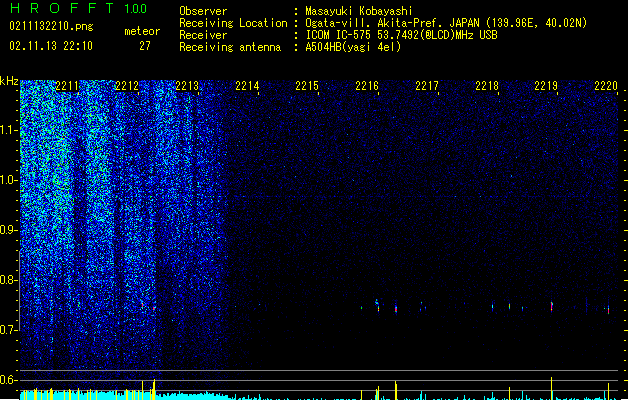
Task: Click the 1.1 kHz axis label
Action: tap(8, 130)
